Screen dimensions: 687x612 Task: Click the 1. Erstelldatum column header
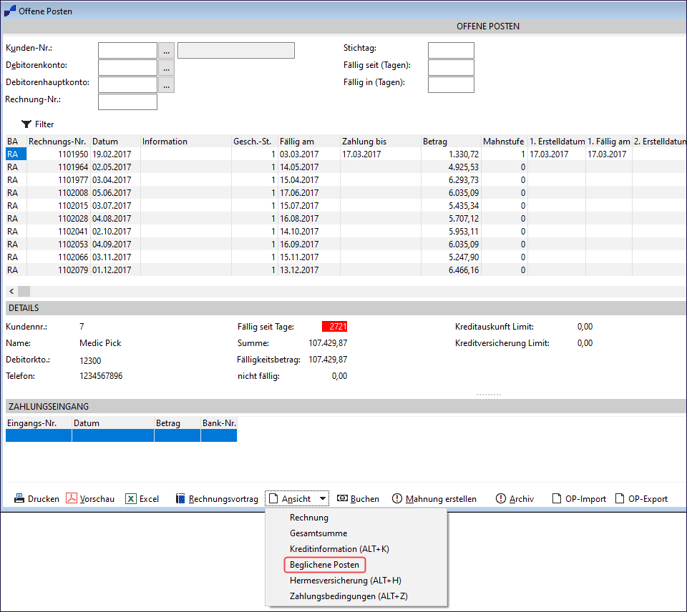[x=556, y=141]
